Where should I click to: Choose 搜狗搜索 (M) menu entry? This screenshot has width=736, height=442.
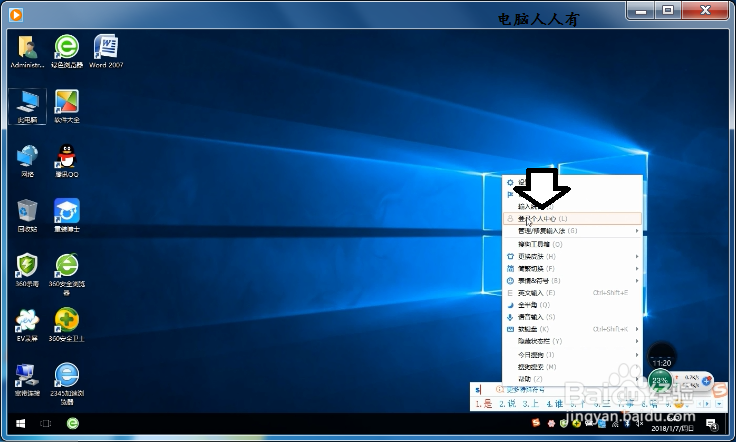click(572, 366)
